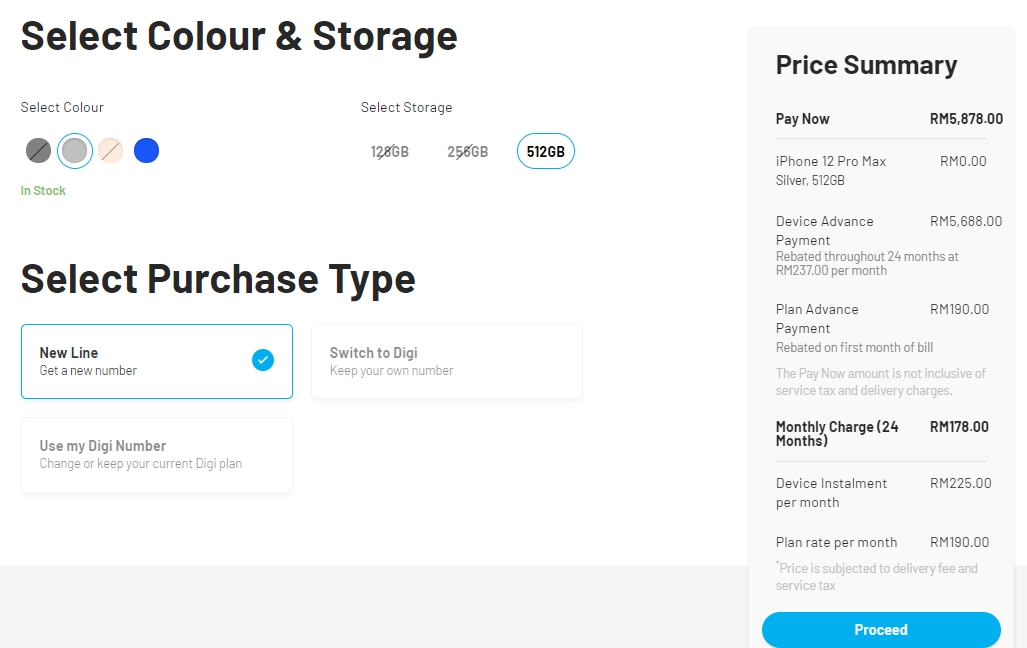Click the Price Summary heading
The height and width of the screenshot is (648, 1027).
coord(866,65)
